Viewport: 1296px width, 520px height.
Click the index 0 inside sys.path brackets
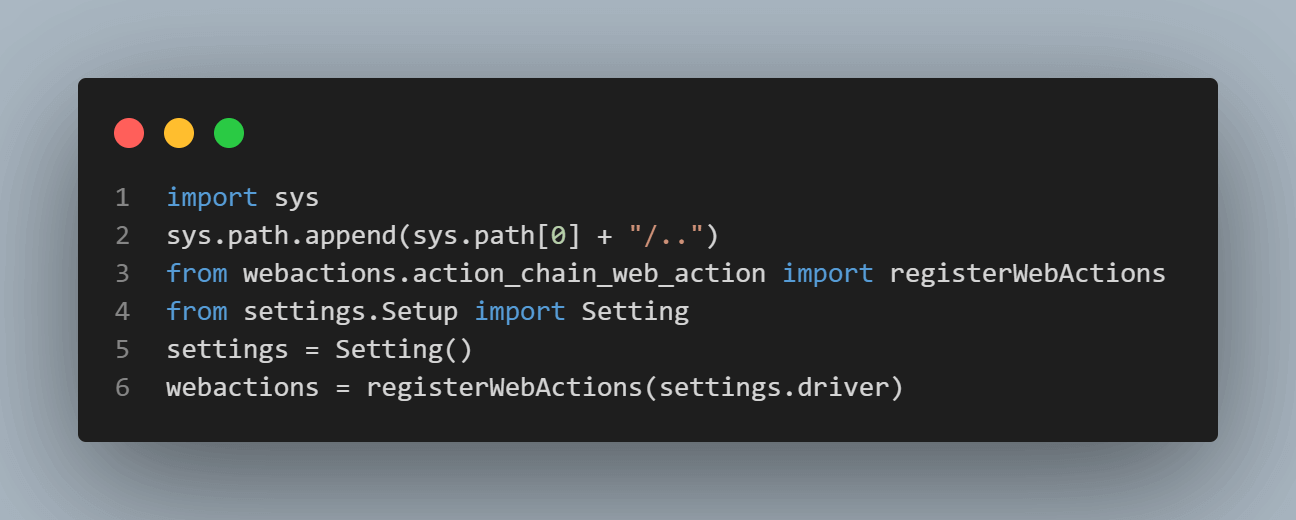click(559, 236)
